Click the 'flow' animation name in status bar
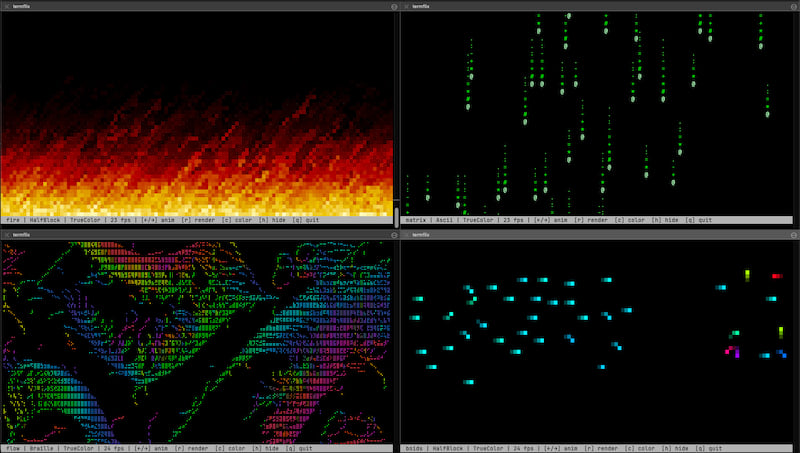 tap(13, 449)
